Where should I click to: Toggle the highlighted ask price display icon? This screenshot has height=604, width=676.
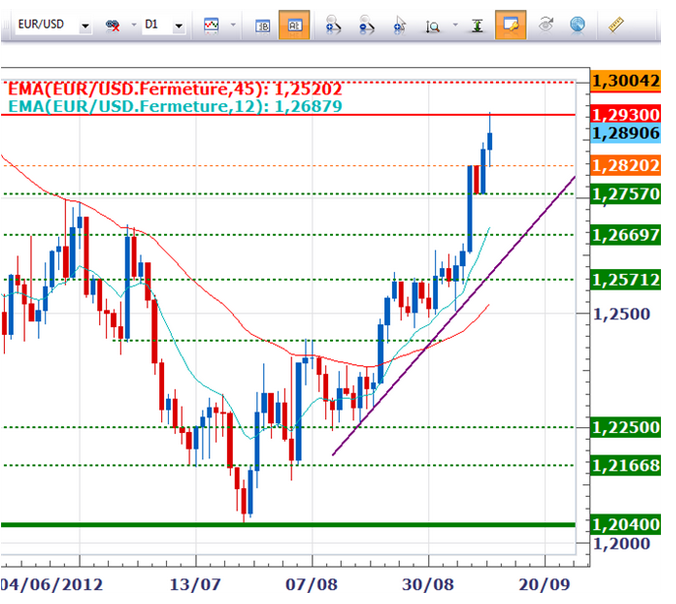(294, 25)
